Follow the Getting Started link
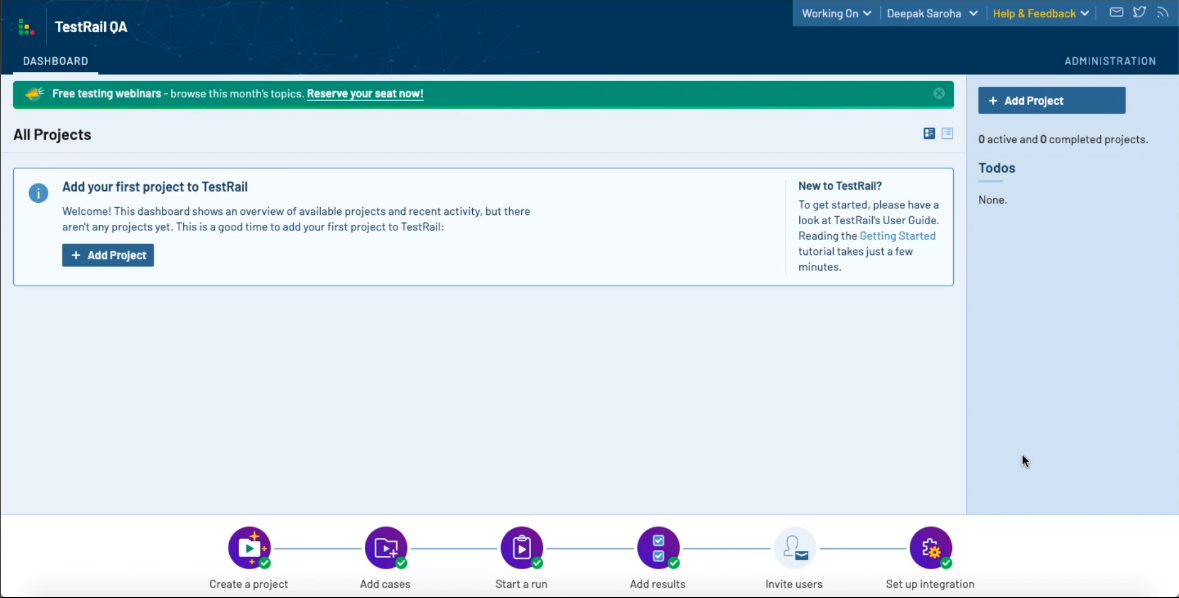Image resolution: width=1179 pixels, height=598 pixels. (x=897, y=236)
